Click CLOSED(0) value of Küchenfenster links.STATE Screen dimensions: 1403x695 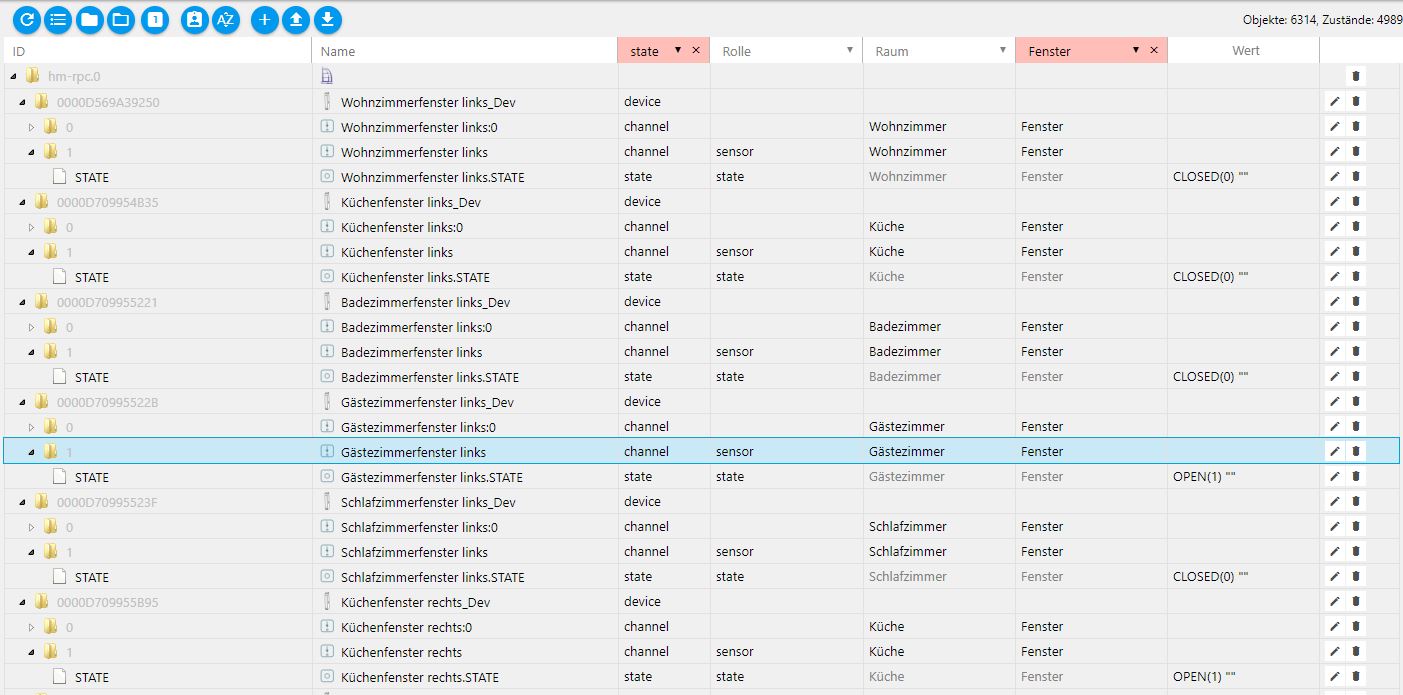pyautogui.click(x=1211, y=277)
